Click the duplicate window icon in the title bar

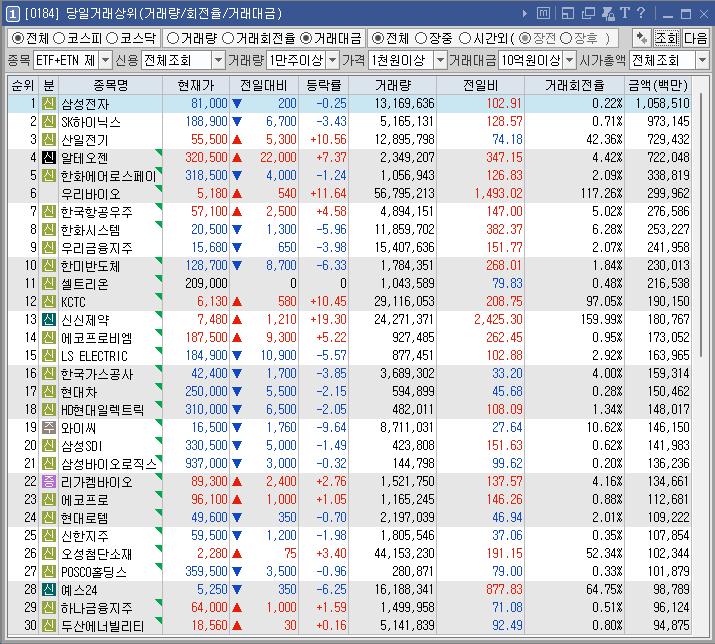click(x=588, y=13)
